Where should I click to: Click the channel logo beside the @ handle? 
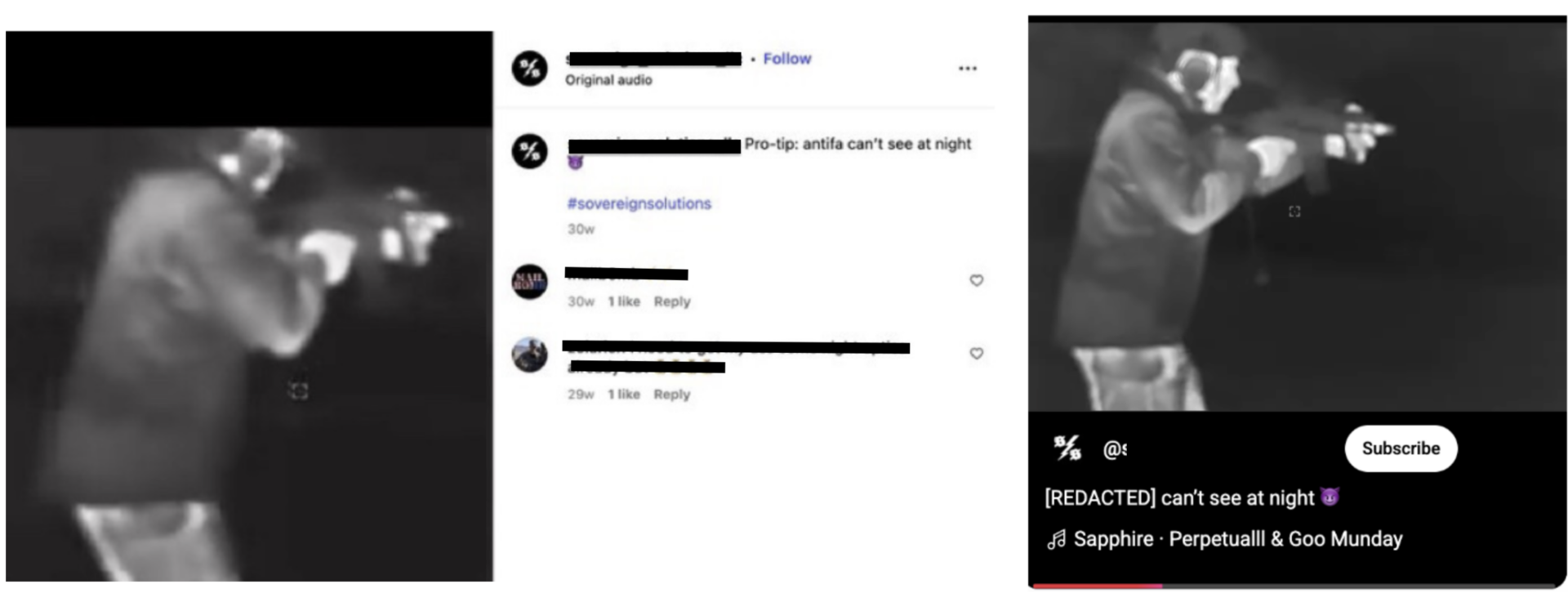(1067, 448)
